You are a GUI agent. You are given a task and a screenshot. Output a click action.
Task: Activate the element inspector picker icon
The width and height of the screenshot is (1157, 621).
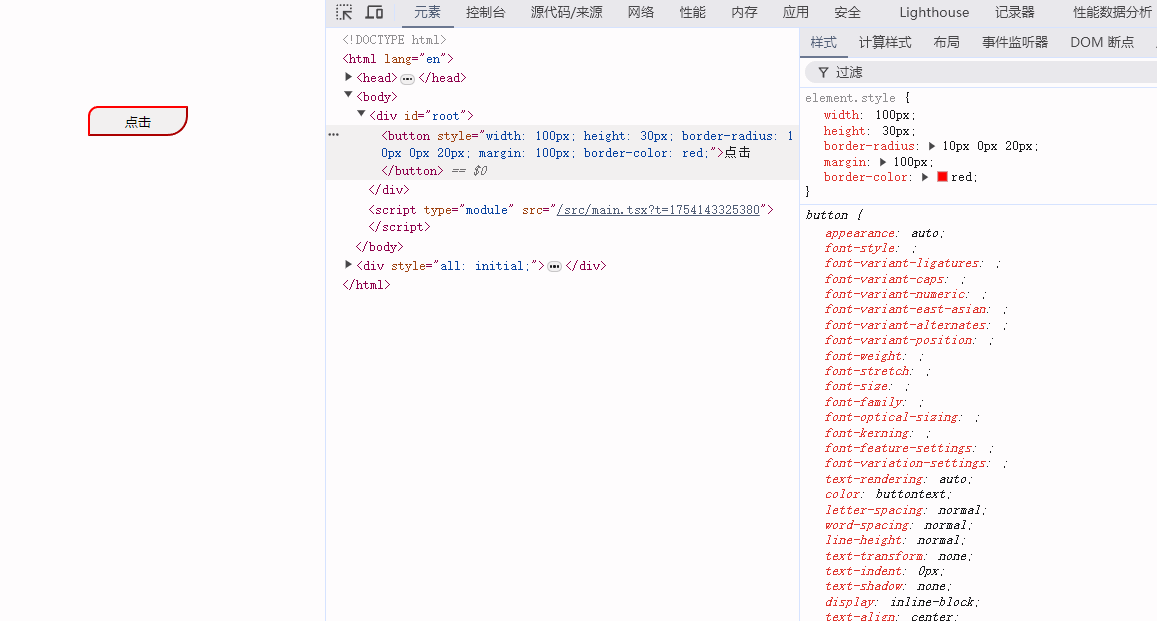coord(344,13)
